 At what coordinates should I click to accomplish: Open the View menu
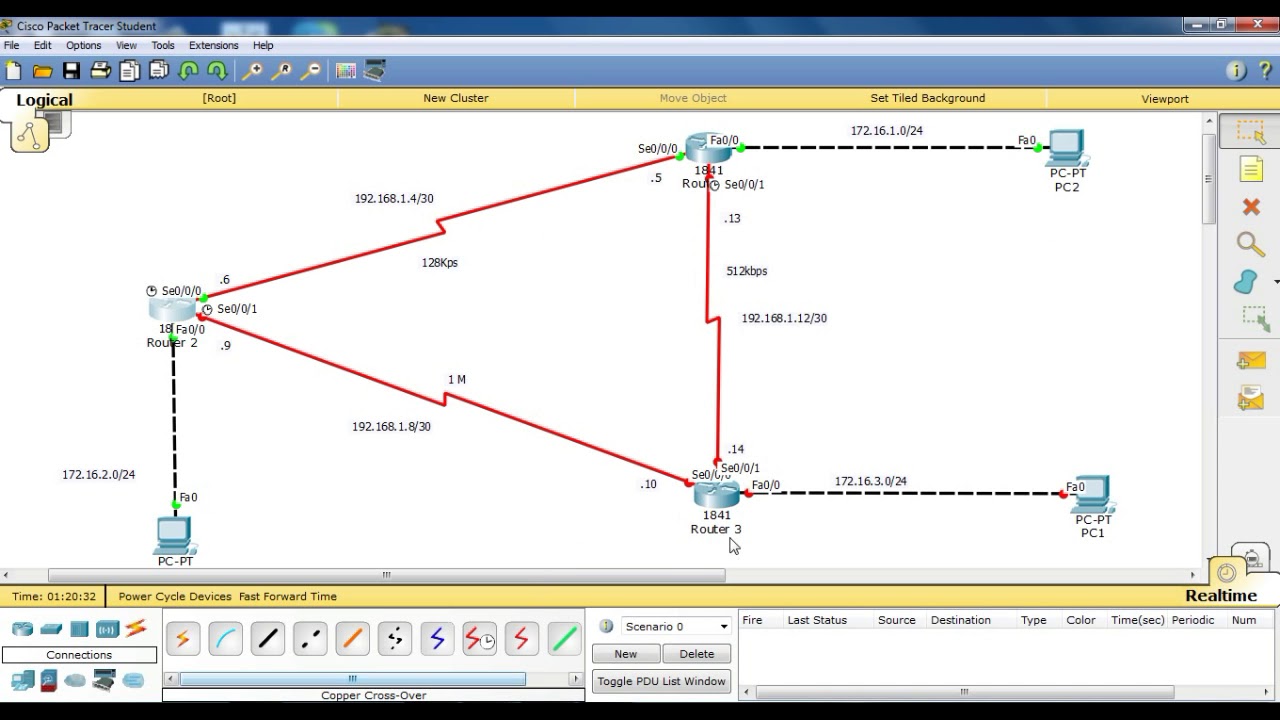pyautogui.click(x=126, y=45)
